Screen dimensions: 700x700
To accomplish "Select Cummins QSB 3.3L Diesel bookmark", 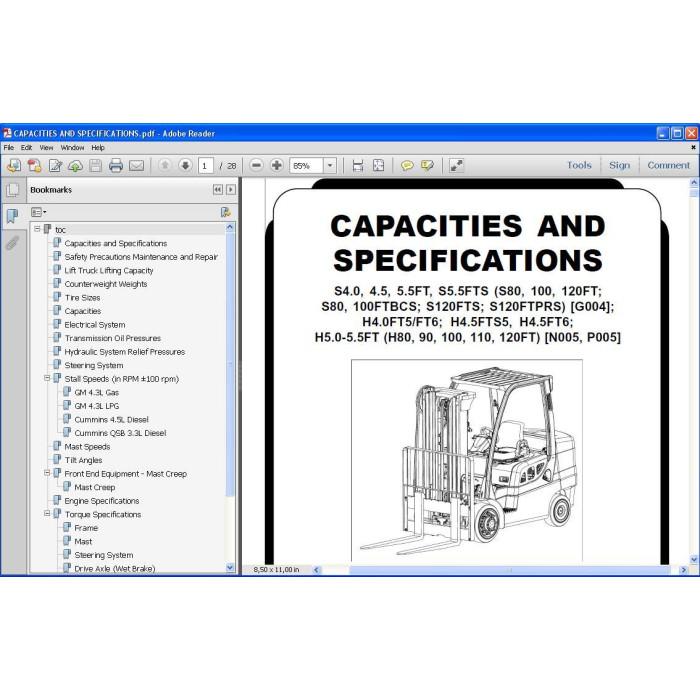I will (120, 433).
